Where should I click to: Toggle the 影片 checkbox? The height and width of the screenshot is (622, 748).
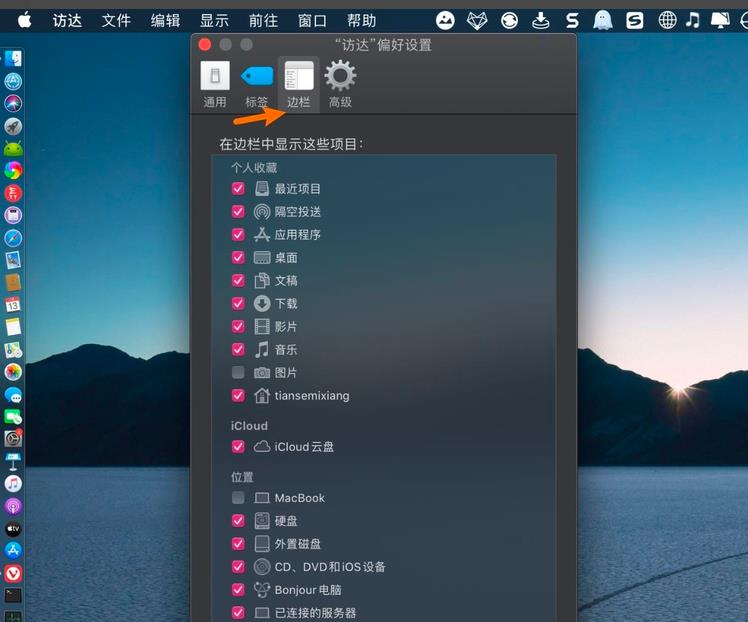(238, 326)
